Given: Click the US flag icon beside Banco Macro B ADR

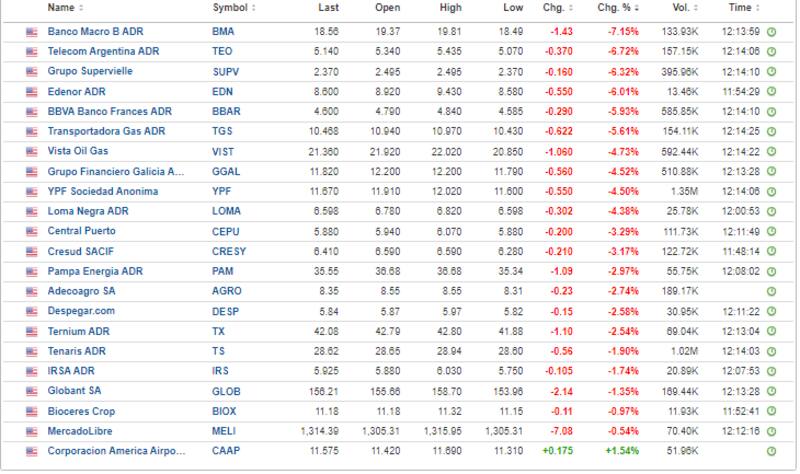Looking at the screenshot, I should point(31,32).
